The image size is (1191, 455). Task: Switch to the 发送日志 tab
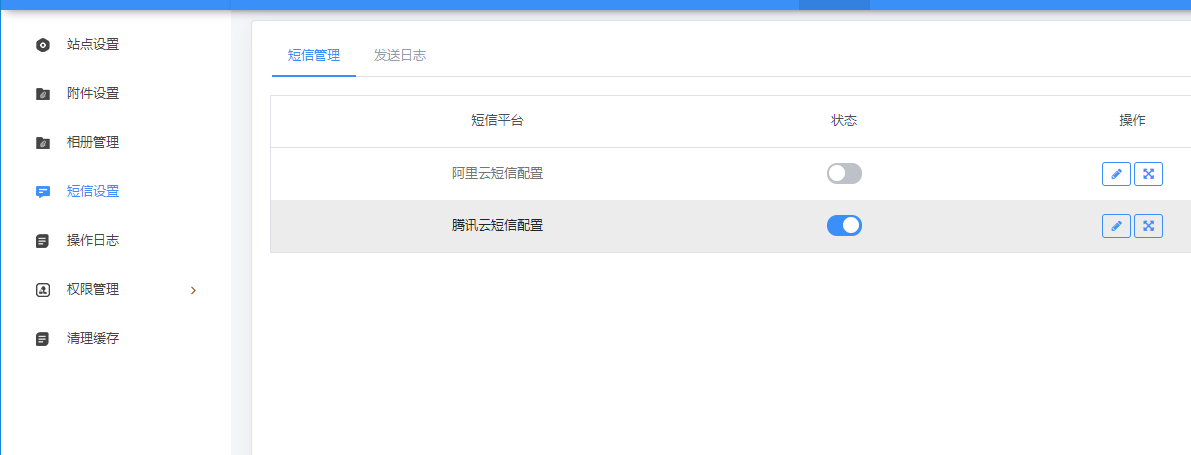click(400, 55)
